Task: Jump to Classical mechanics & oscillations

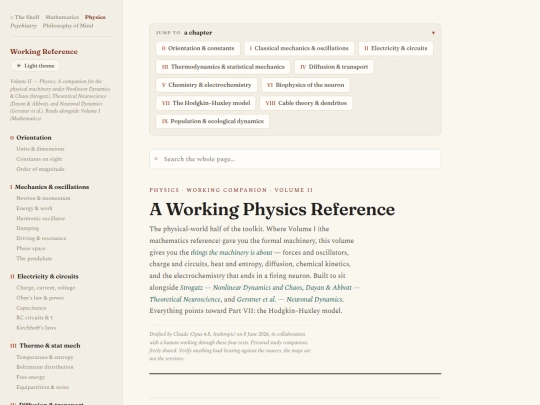Action: point(299,48)
